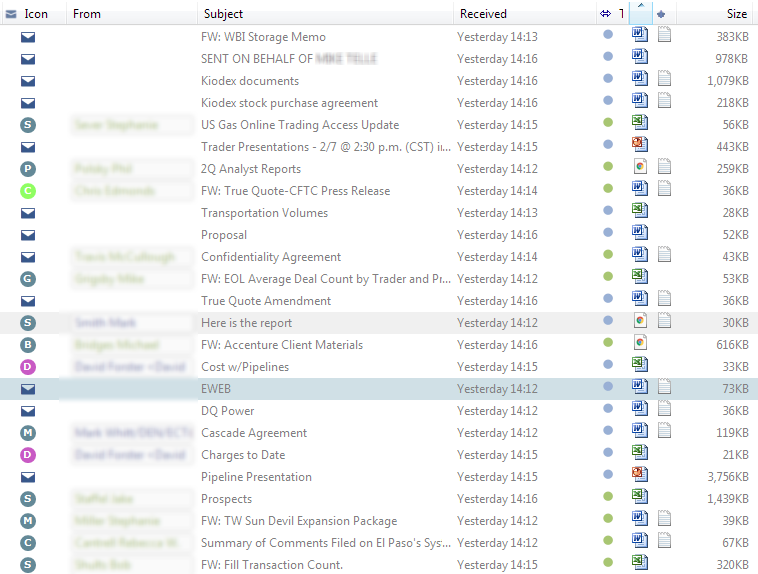Click the magenta D avatar for Cost w/Pipelines

[28, 366]
